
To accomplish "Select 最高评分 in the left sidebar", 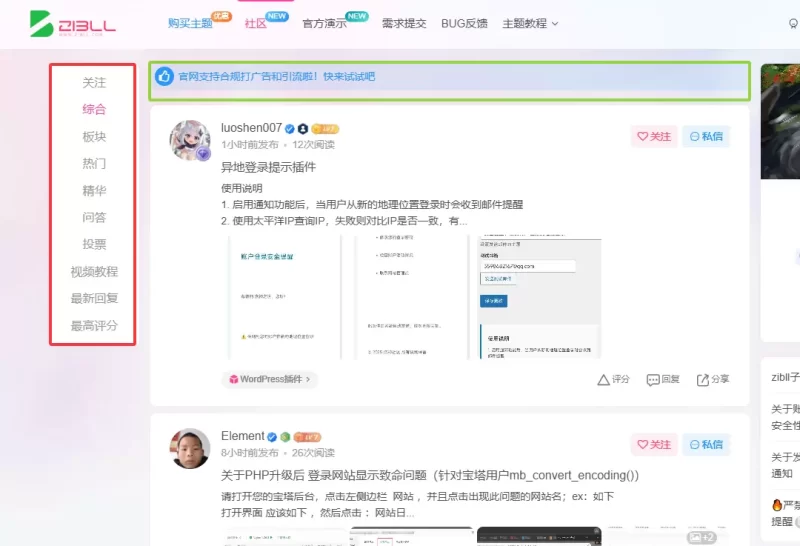I will (x=94, y=326).
